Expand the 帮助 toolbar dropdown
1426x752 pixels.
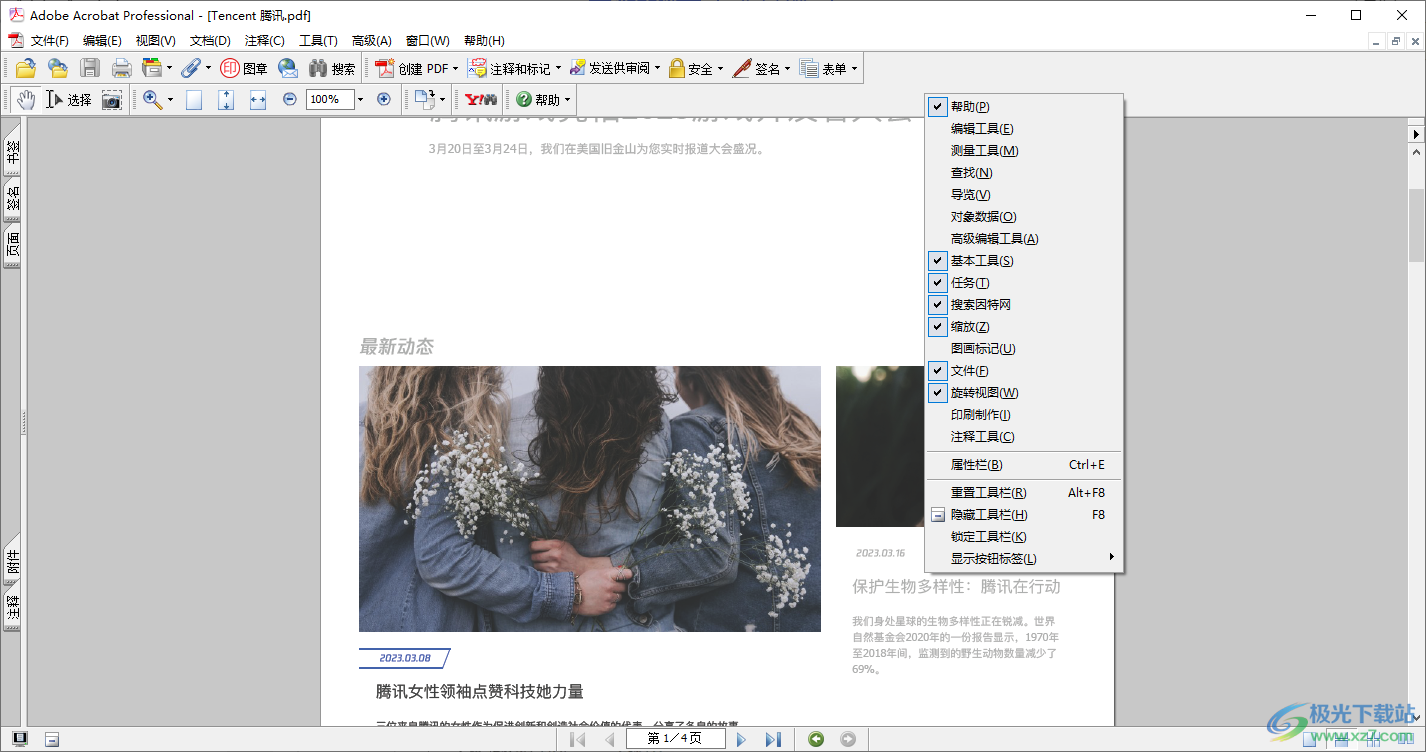pos(567,100)
